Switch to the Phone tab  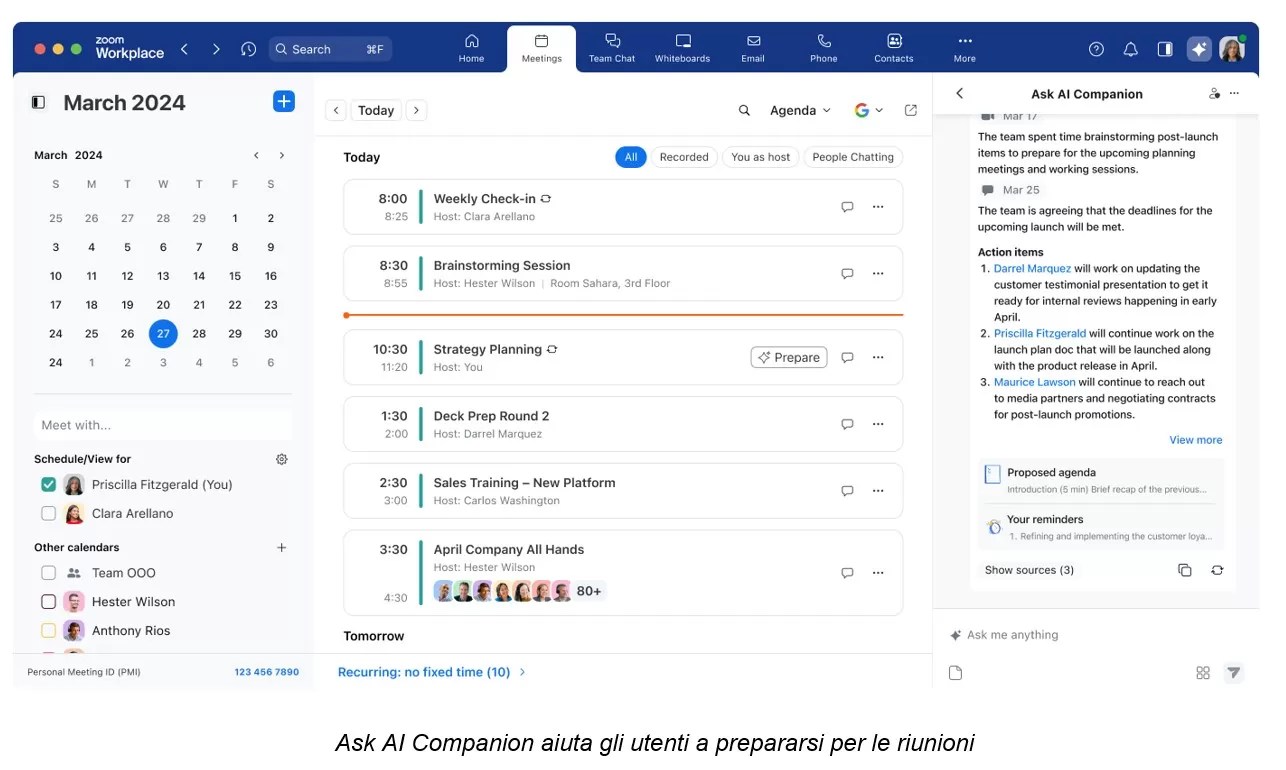point(824,48)
